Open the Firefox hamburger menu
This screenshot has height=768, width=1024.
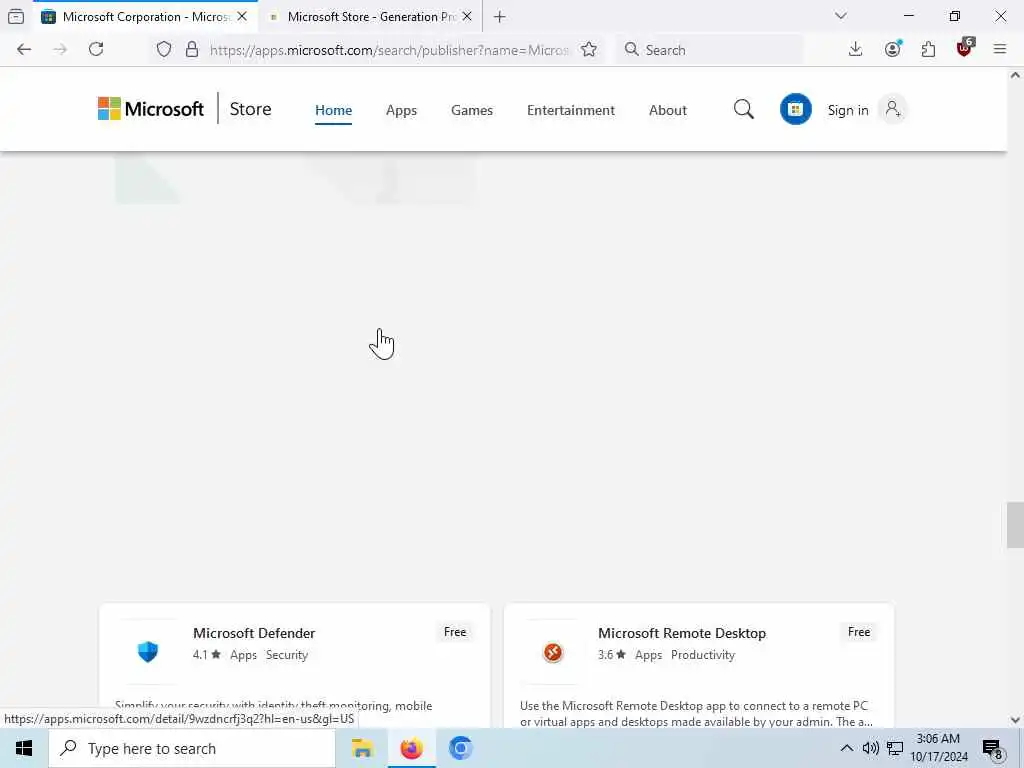[x=999, y=50]
